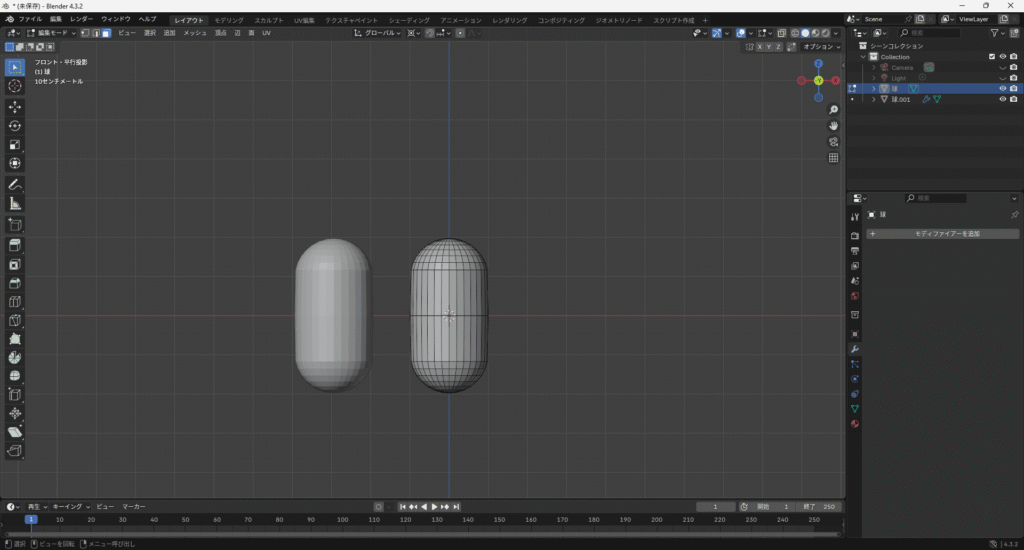Open Modifier properties wrench tab
This screenshot has height=550, width=1024.
click(x=854, y=349)
